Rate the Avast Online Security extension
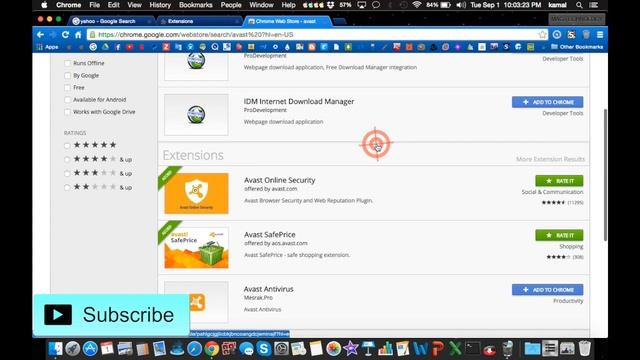The width and height of the screenshot is (640, 360). (x=559, y=181)
